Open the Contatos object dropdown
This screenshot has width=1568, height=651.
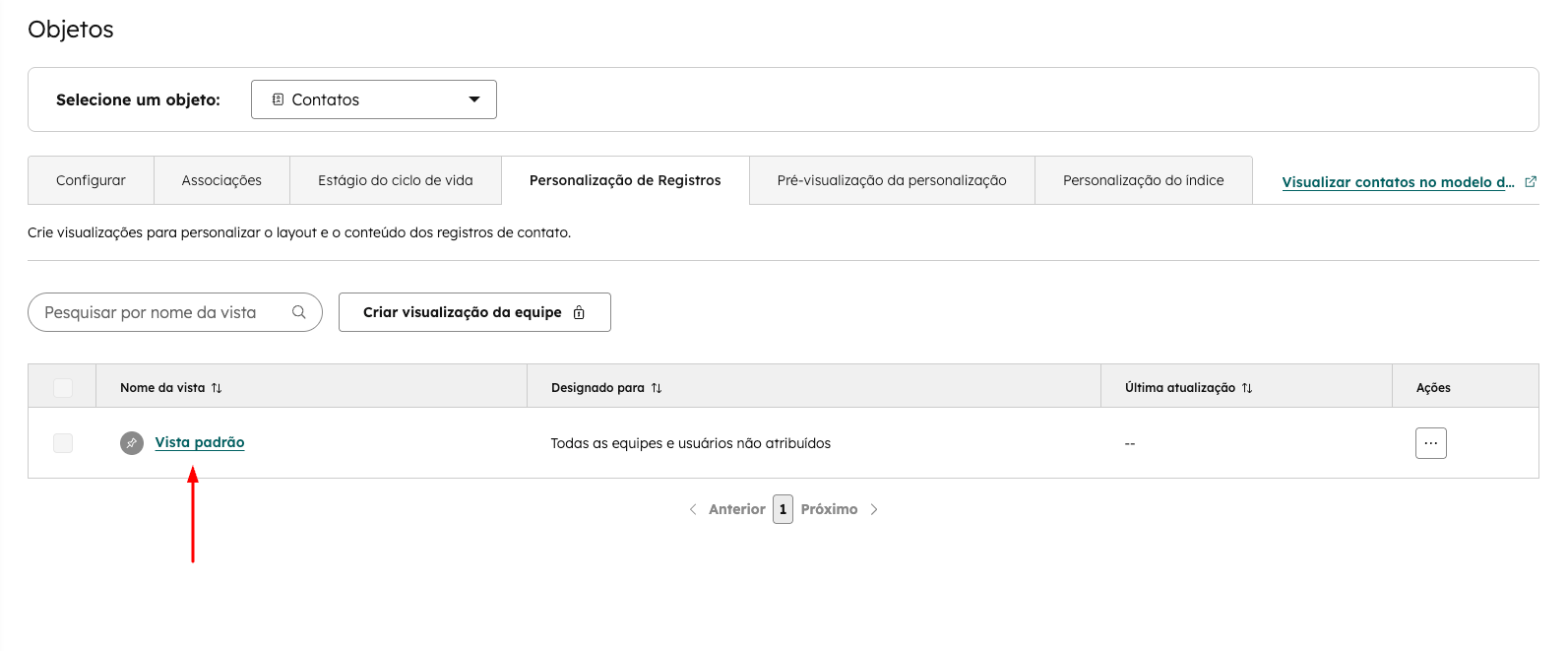click(374, 99)
